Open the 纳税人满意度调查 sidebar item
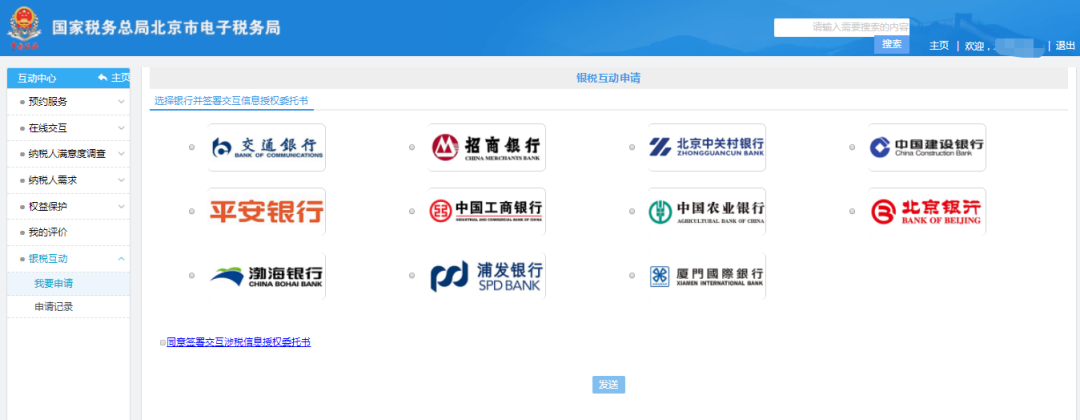The image size is (1080, 420). [69, 154]
